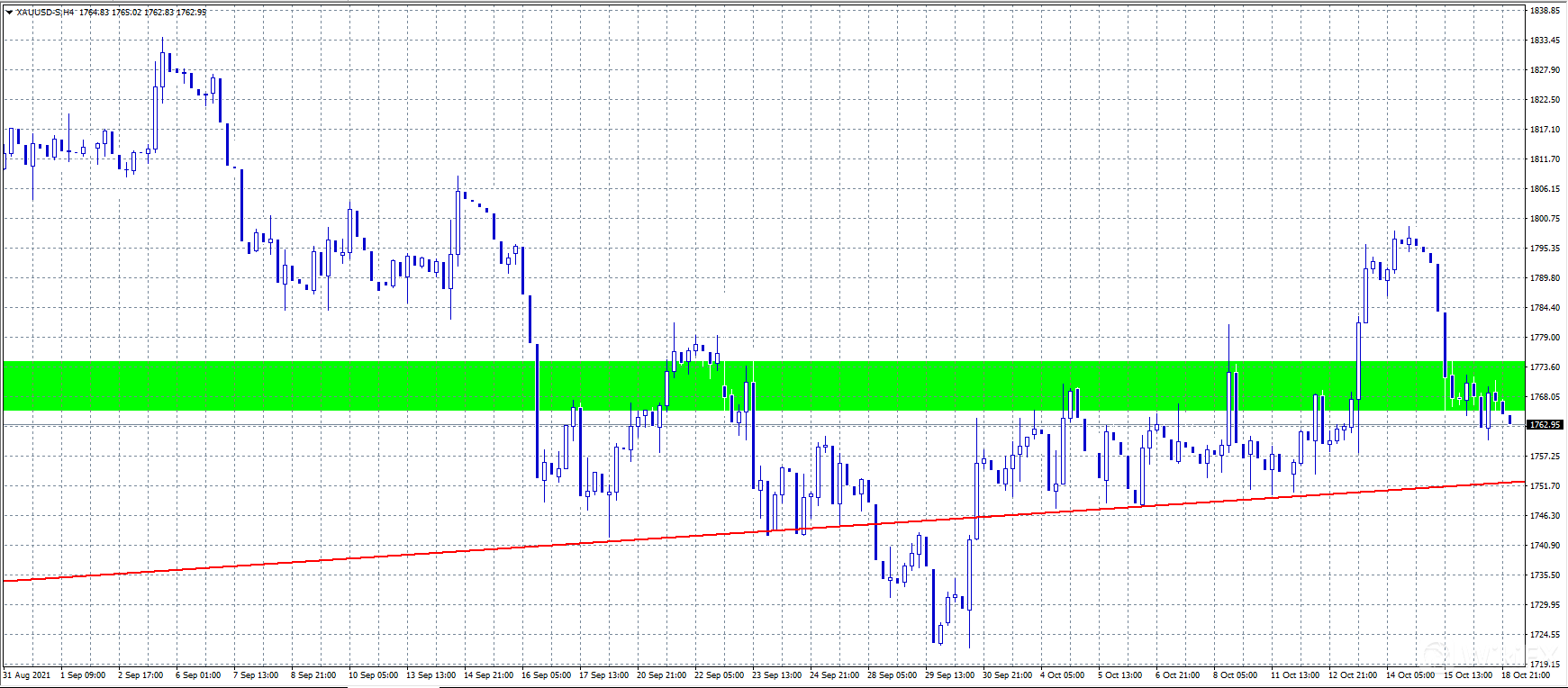Screen dimensions: 1568x688
Task: Click the 31 Aug 2021 date label
Action: [27, 675]
